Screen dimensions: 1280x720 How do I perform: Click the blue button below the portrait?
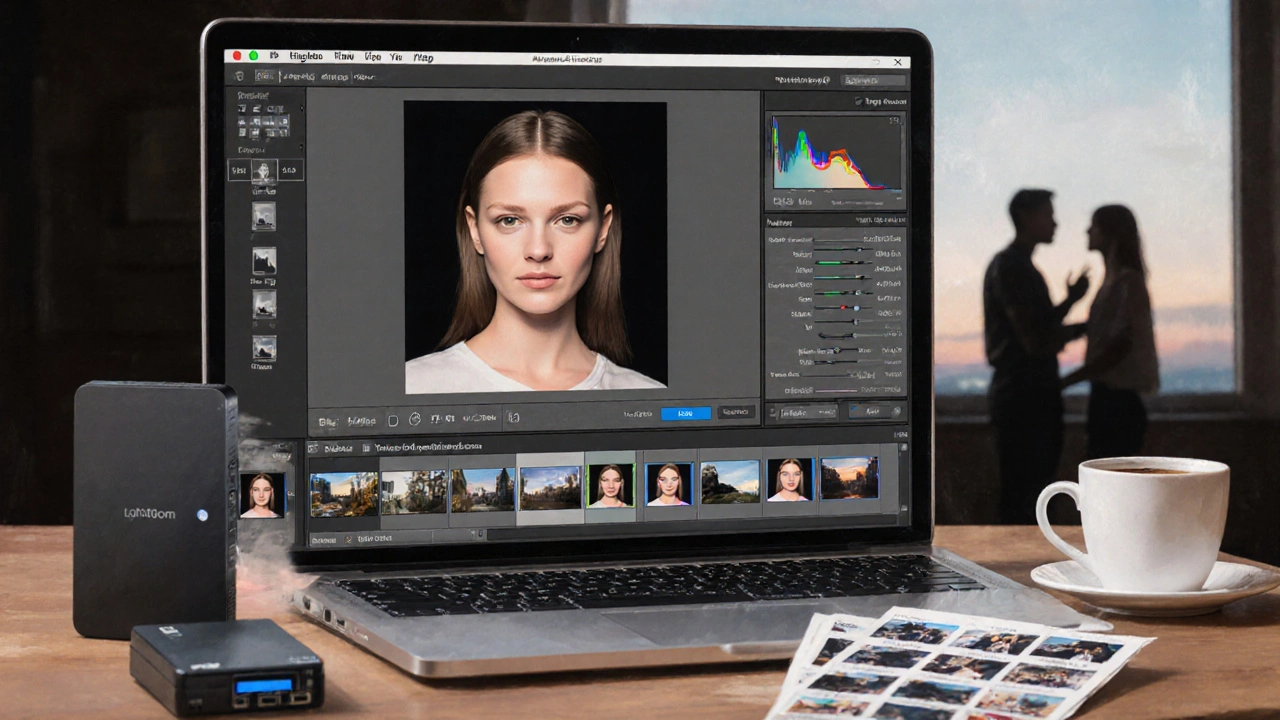click(x=686, y=413)
